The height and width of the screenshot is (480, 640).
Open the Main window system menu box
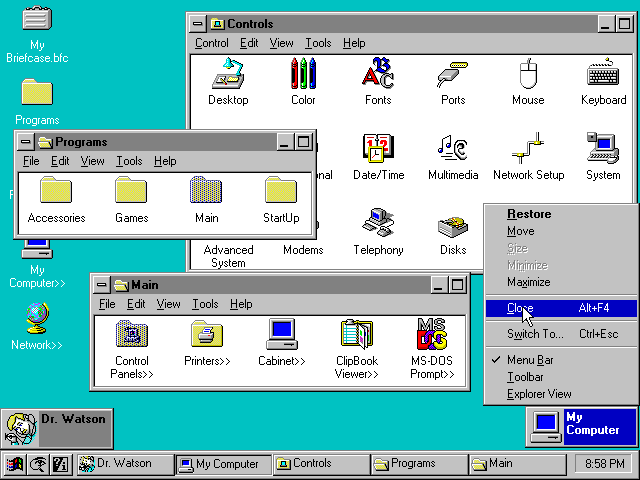[102, 285]
